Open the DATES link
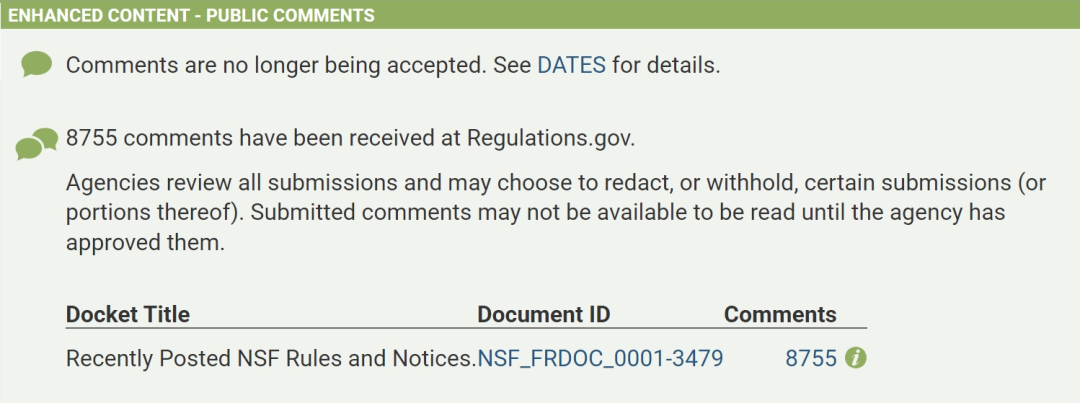 [x=572, y=65]
